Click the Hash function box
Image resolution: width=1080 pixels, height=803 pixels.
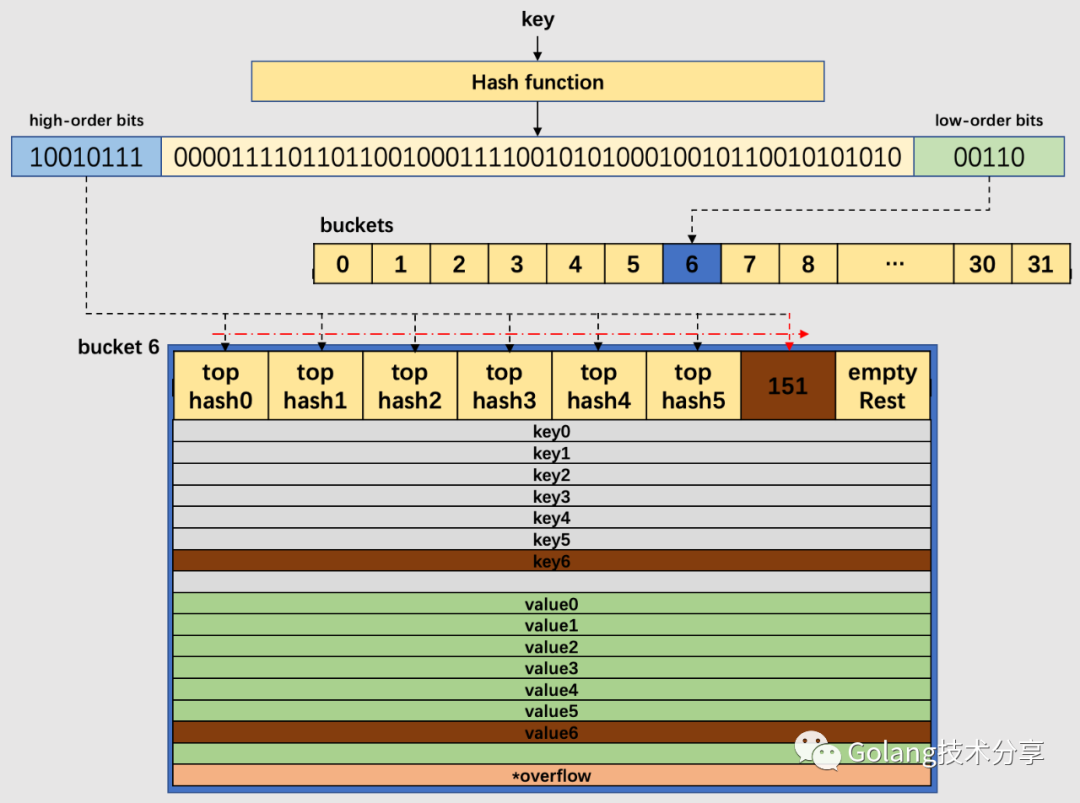[x=537, y=82]
